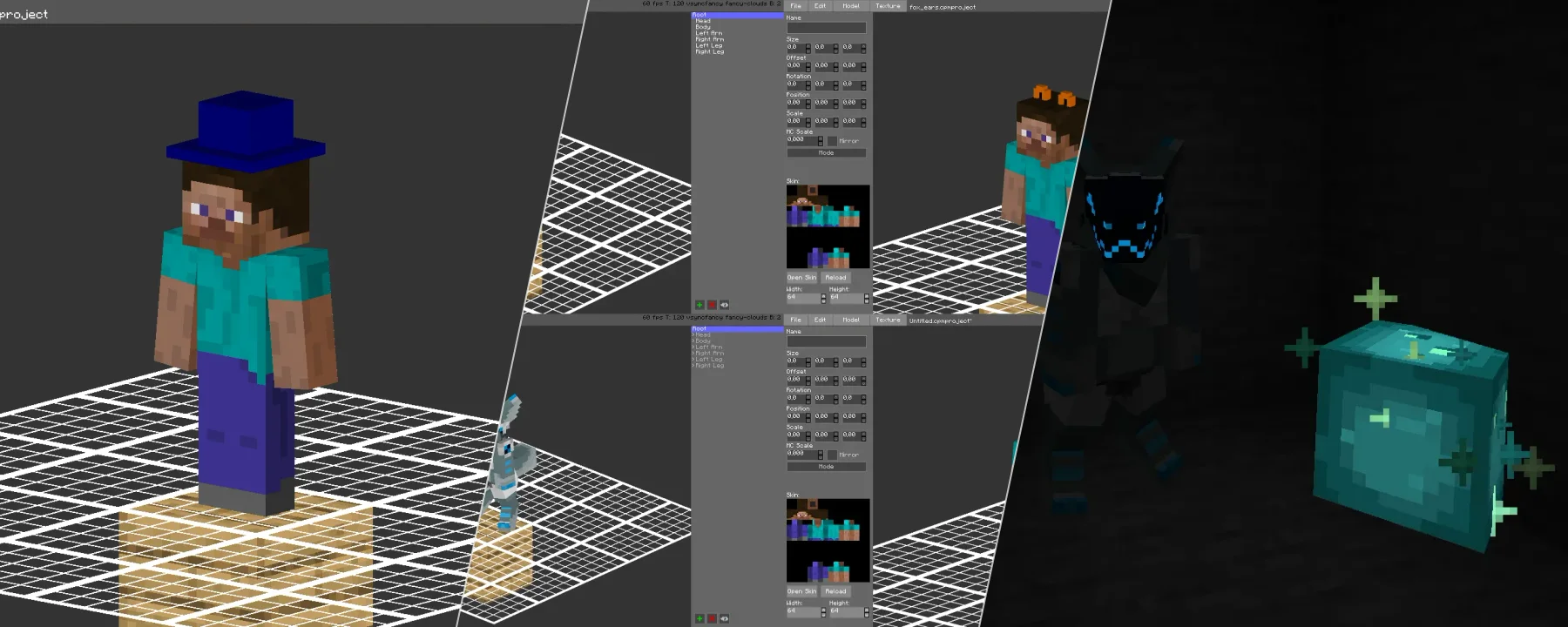Viewport: 1568px width, 627px height.
Task: Enable Mirror checkbox in fox_ears editor
Action: click(x=832, y=140)
